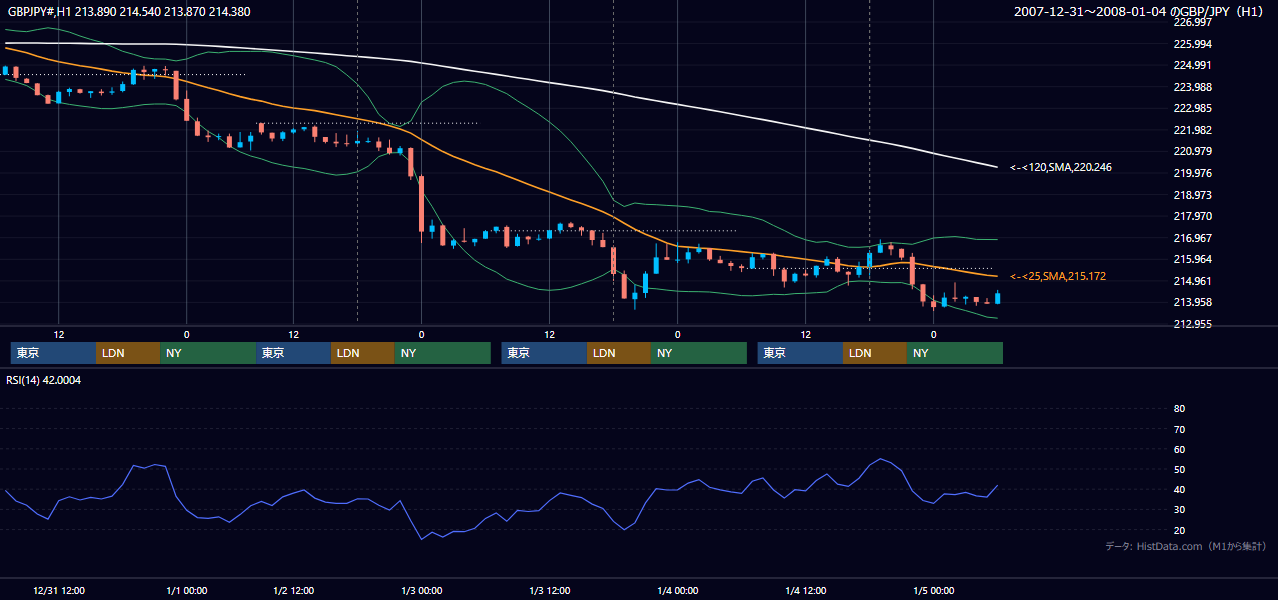The height and width of the screenshot is (600, 1278).
Task: Click price axis value 216.967
Action: 1192,238
